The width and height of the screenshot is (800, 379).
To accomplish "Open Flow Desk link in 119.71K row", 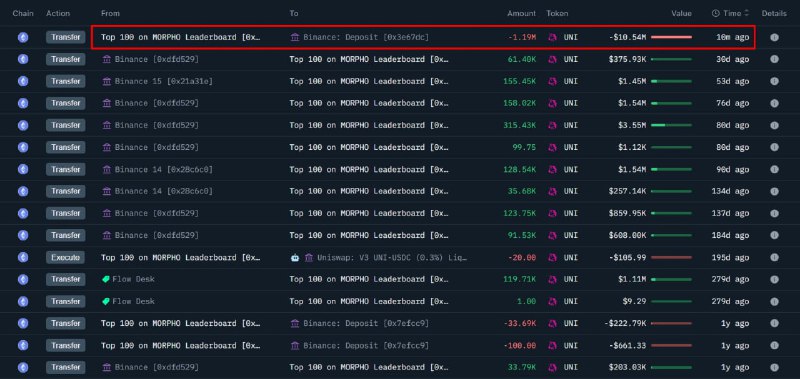I will pyautogui.click(x=133, y=279).
